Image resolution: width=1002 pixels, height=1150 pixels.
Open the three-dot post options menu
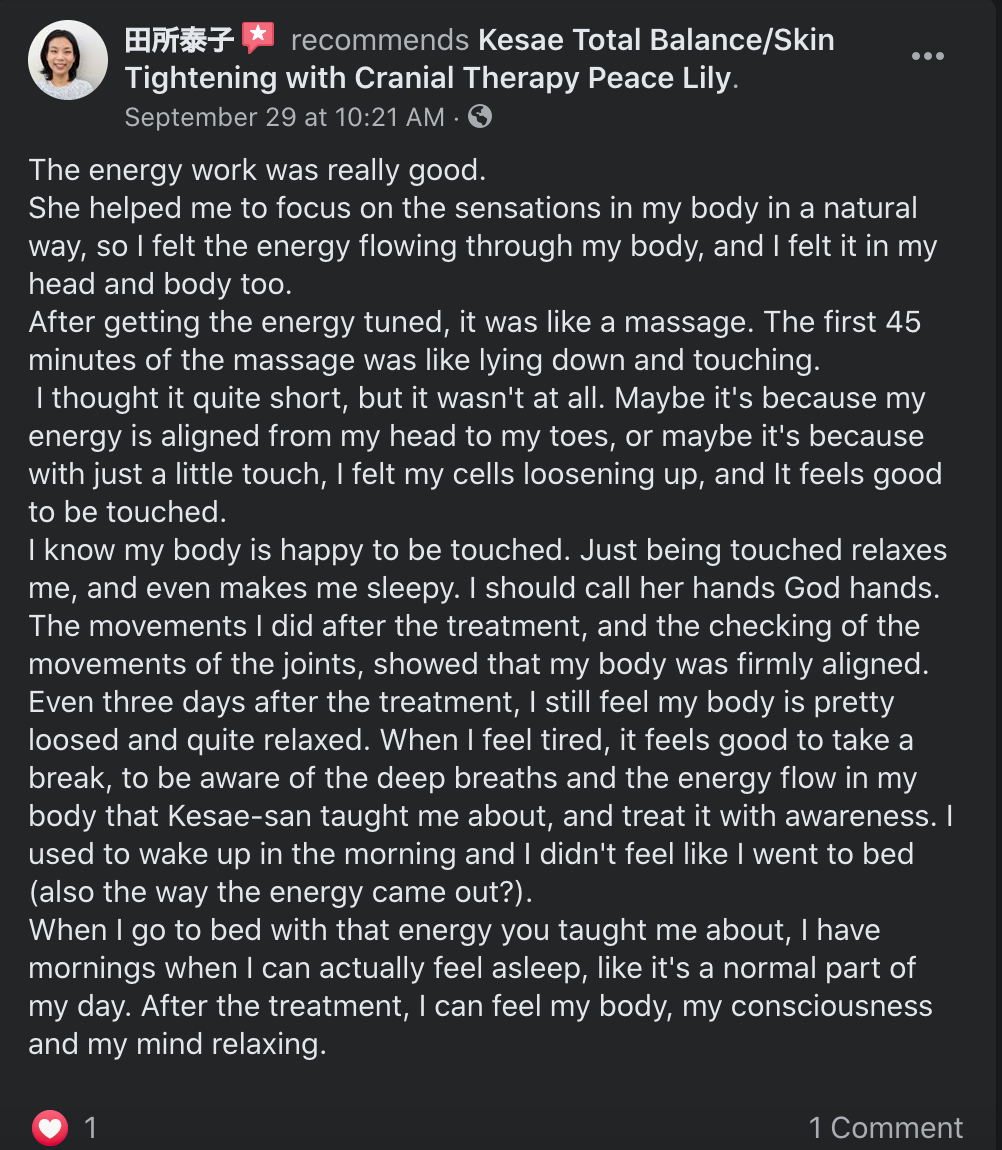[927, 56]
